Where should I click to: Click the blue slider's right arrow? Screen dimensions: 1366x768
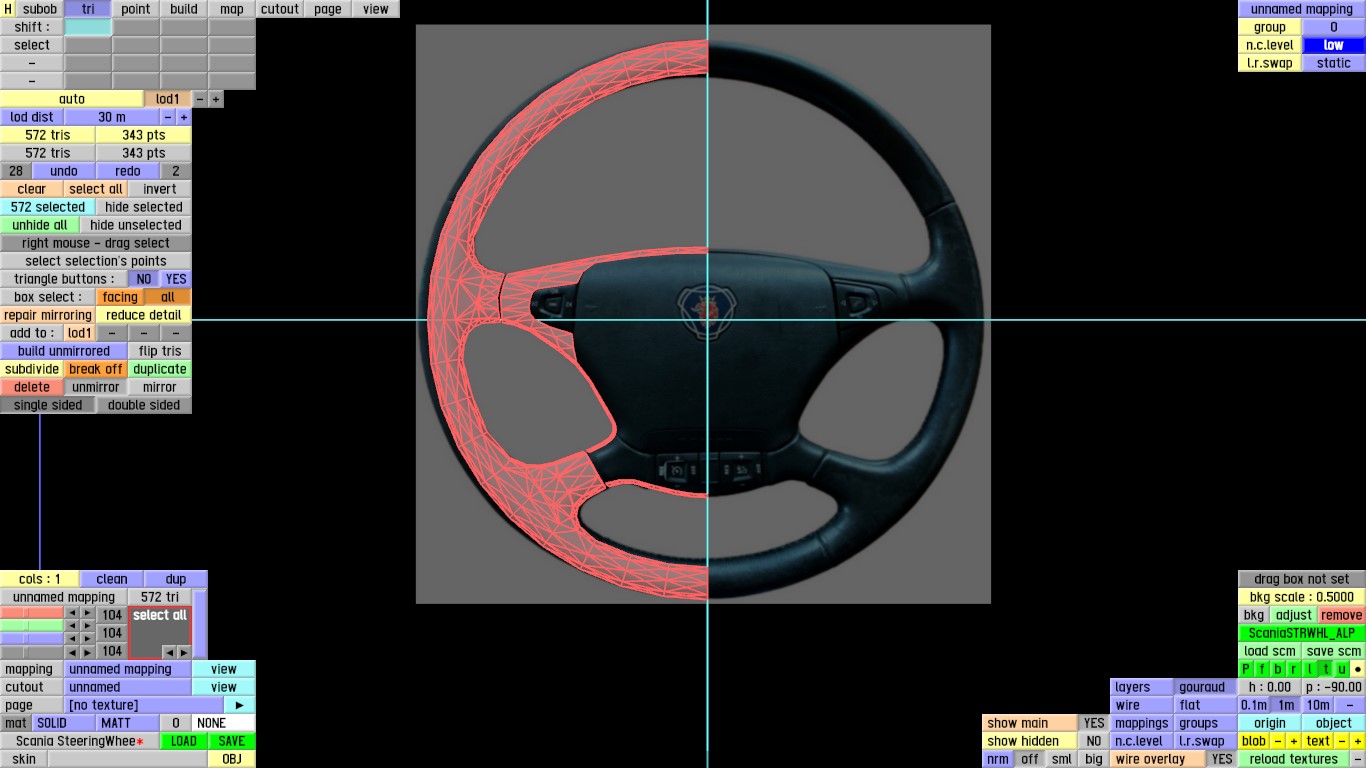point(87,639)
